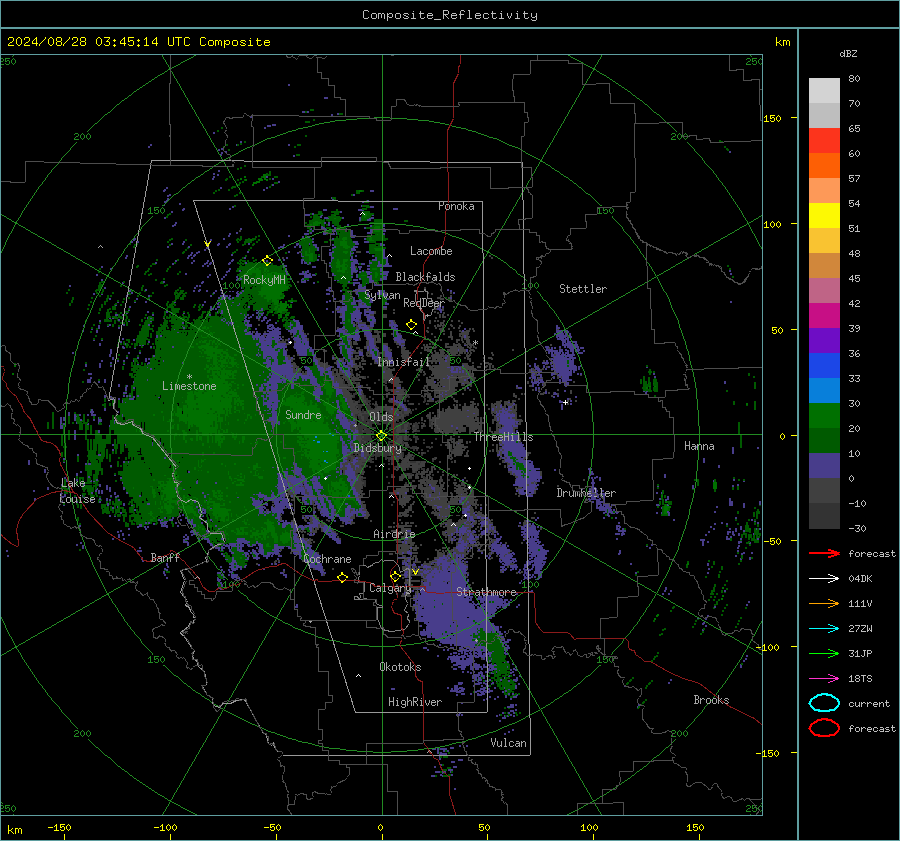900x841 pixels.
Task: Click the cyan 27ZW arrow in the legend
Action: click(824, 629)
